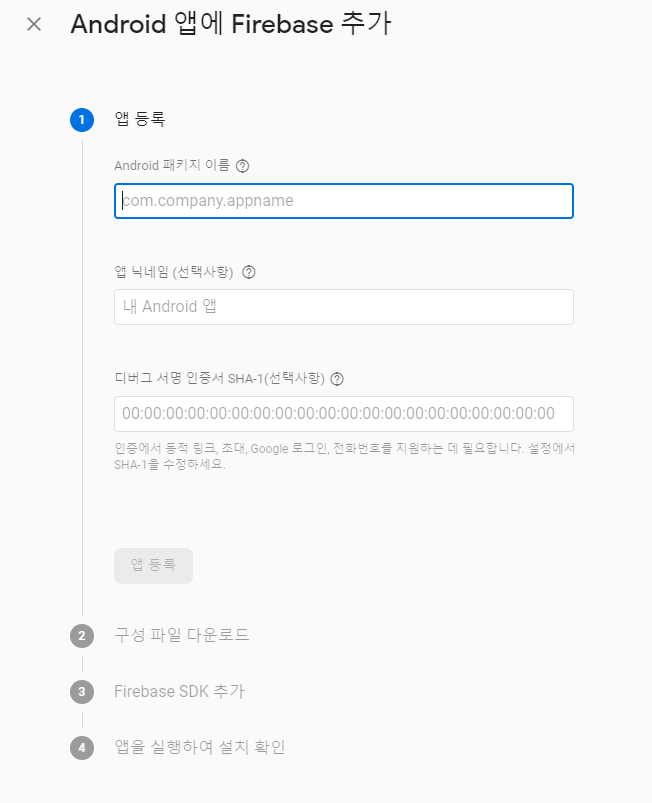Image resolution: width=652 pixels, height=803 pixels.
Task: Close the Add Firebase to Android dialog
Action: point(34,24)
